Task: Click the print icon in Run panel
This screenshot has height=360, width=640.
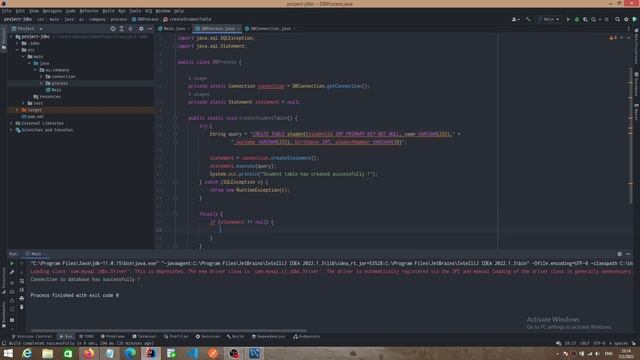Action: click(22, 298)
